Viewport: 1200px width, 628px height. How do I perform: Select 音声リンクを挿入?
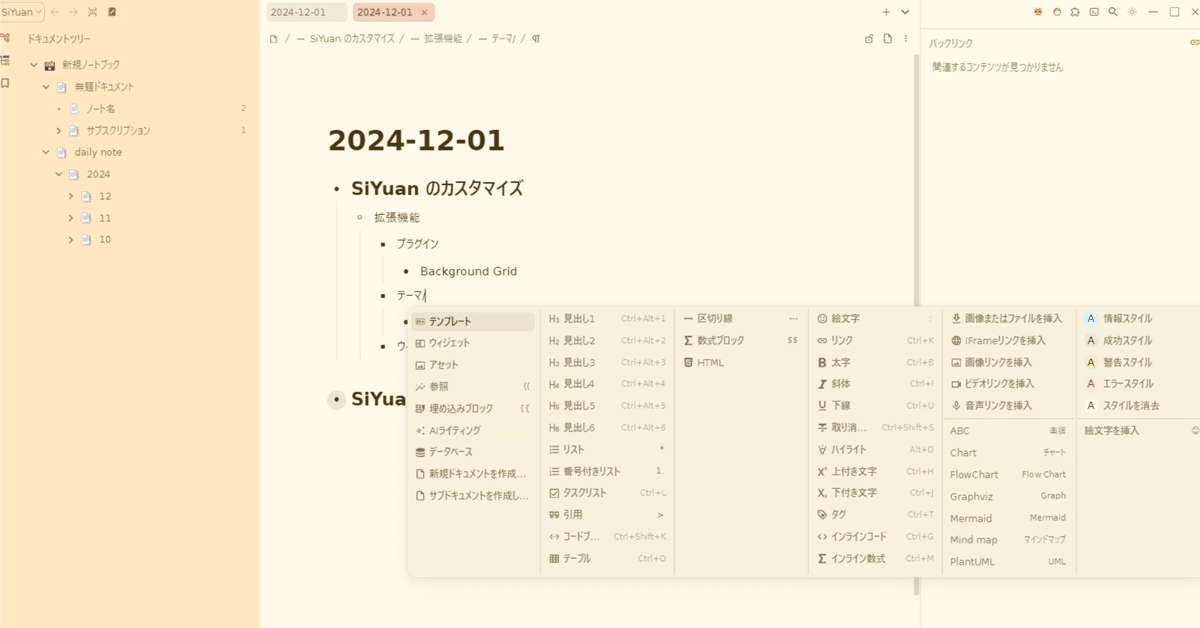click(x=1008, y=406)
